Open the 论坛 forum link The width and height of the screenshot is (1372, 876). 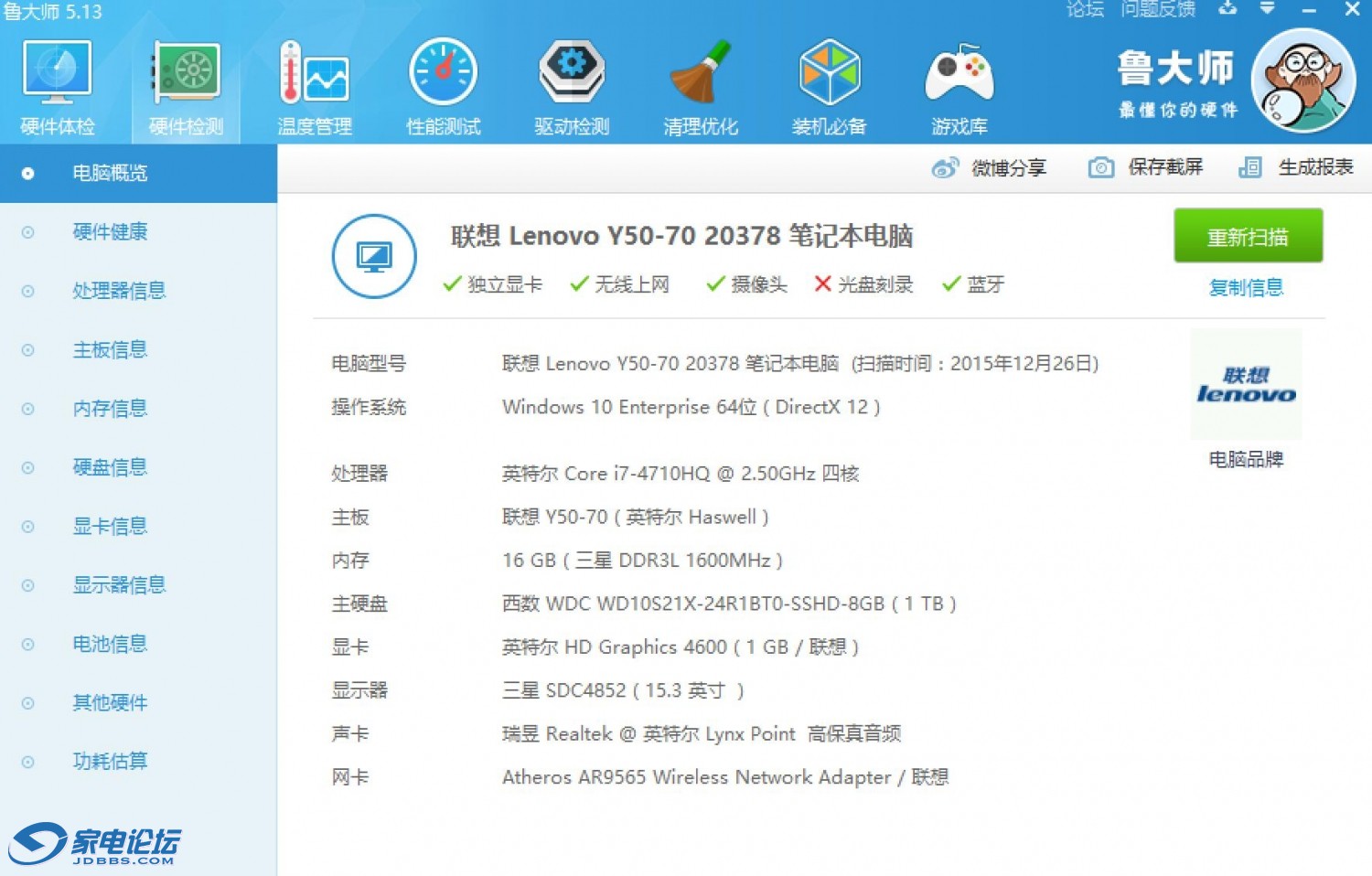tap(1084, 11)
